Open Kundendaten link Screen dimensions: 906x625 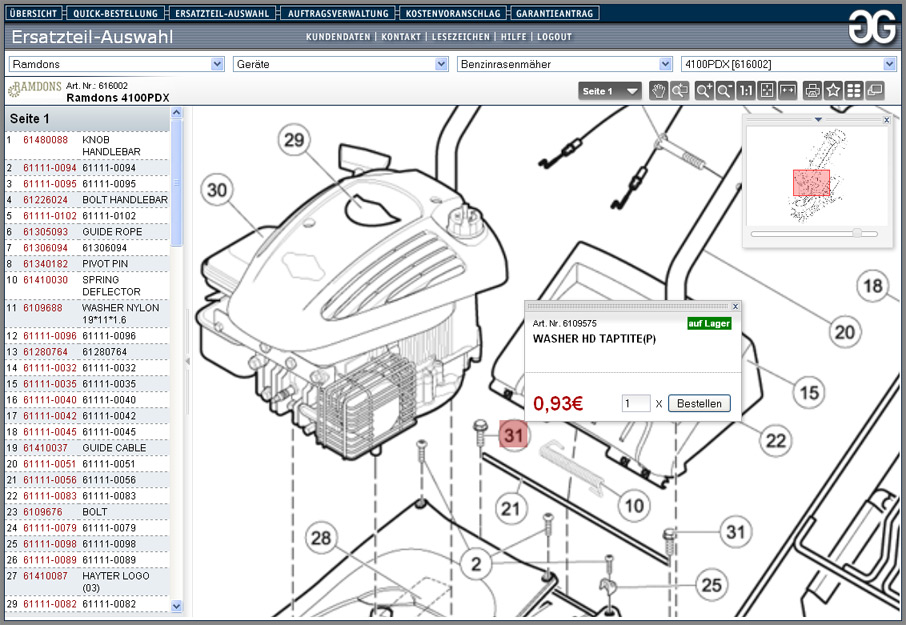tap(338, 37)
